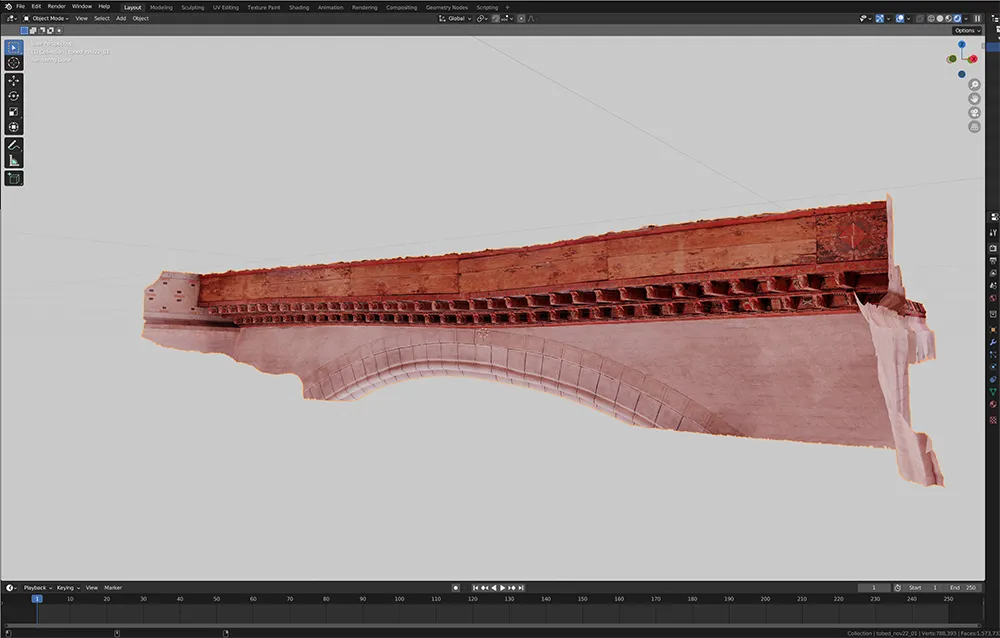
Task: Select the Cursor tool
Action: (14, 63)
